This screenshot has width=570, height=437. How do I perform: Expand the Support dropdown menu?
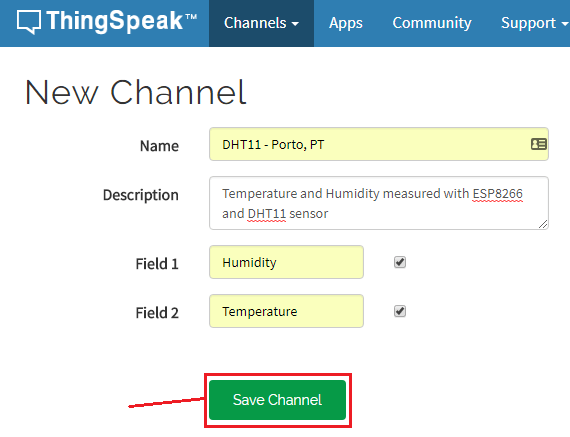point(535,23)
